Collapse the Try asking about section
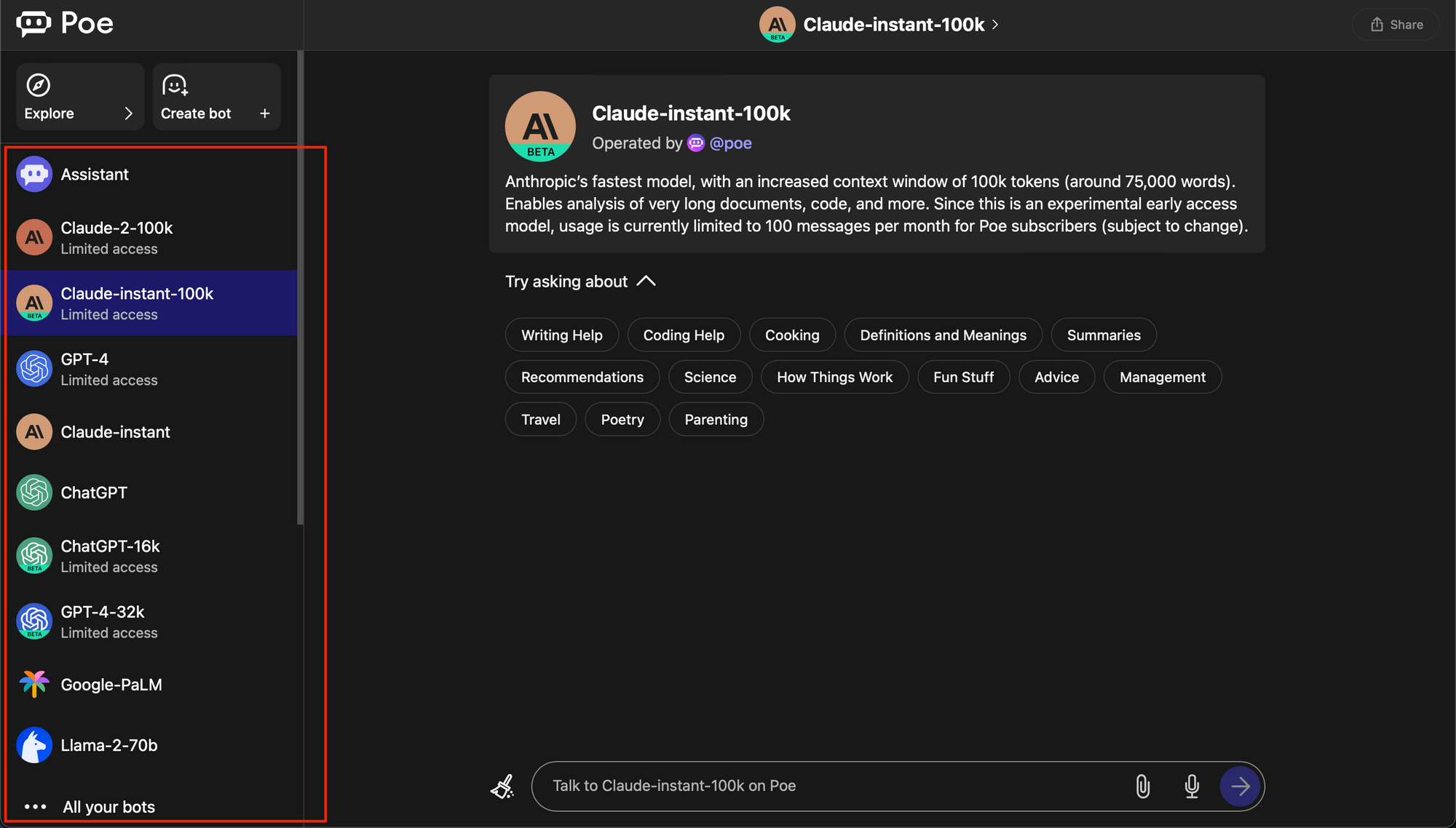The height and width of the screenshot is (828, 1456). pyautogui.click(x=646, y=282)
